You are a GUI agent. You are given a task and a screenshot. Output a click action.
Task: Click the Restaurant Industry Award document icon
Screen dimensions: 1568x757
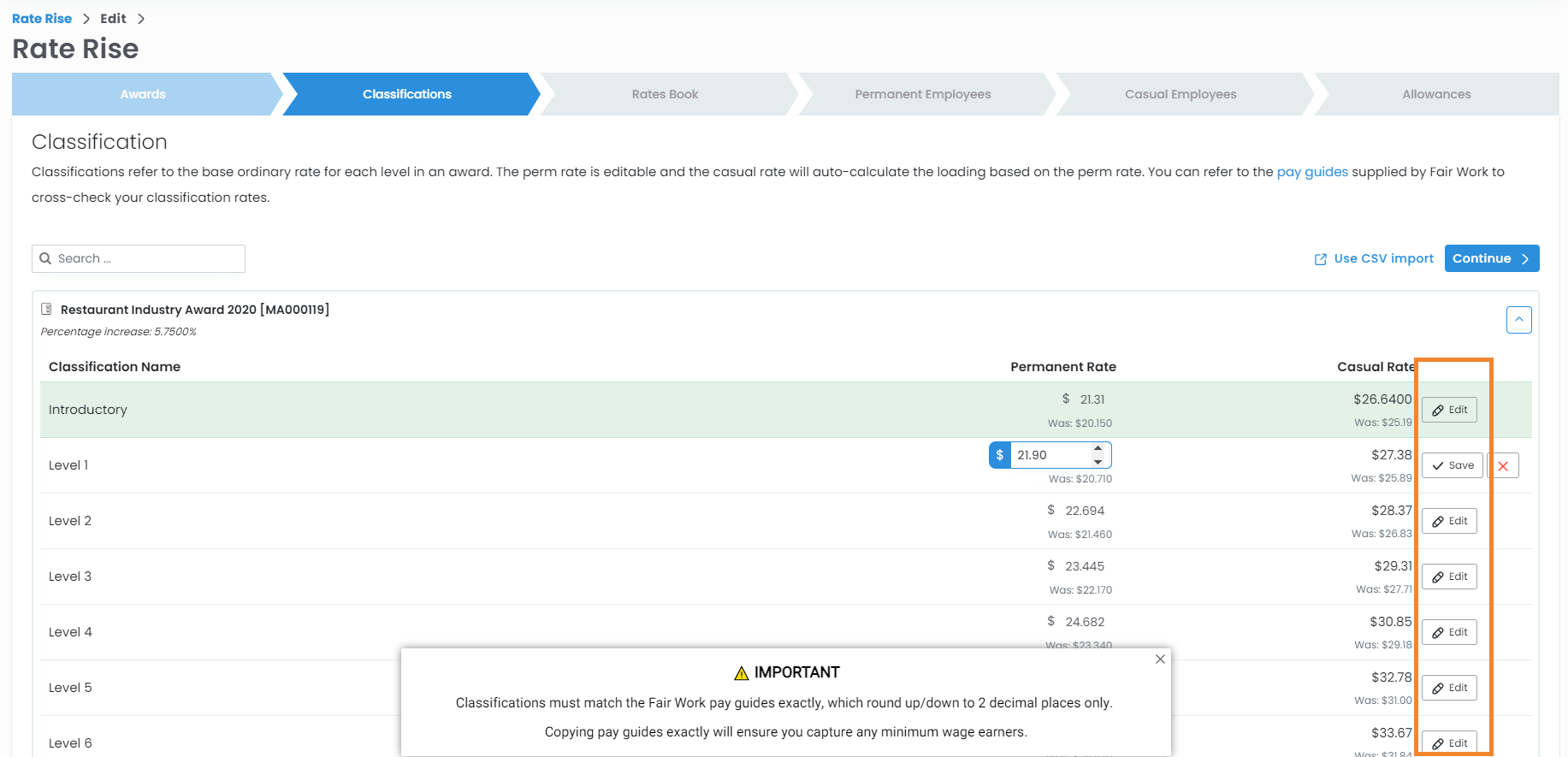[47, 310]
